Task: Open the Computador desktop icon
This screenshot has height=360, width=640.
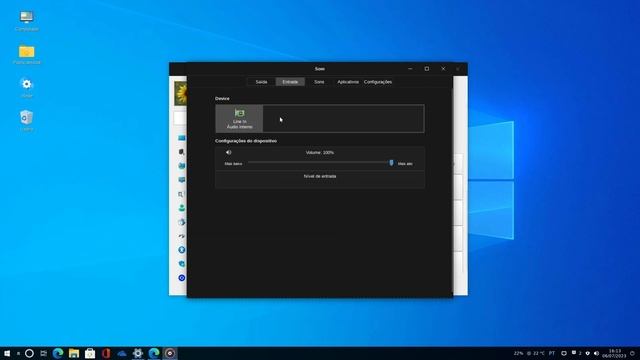Action: coord(27,20)
